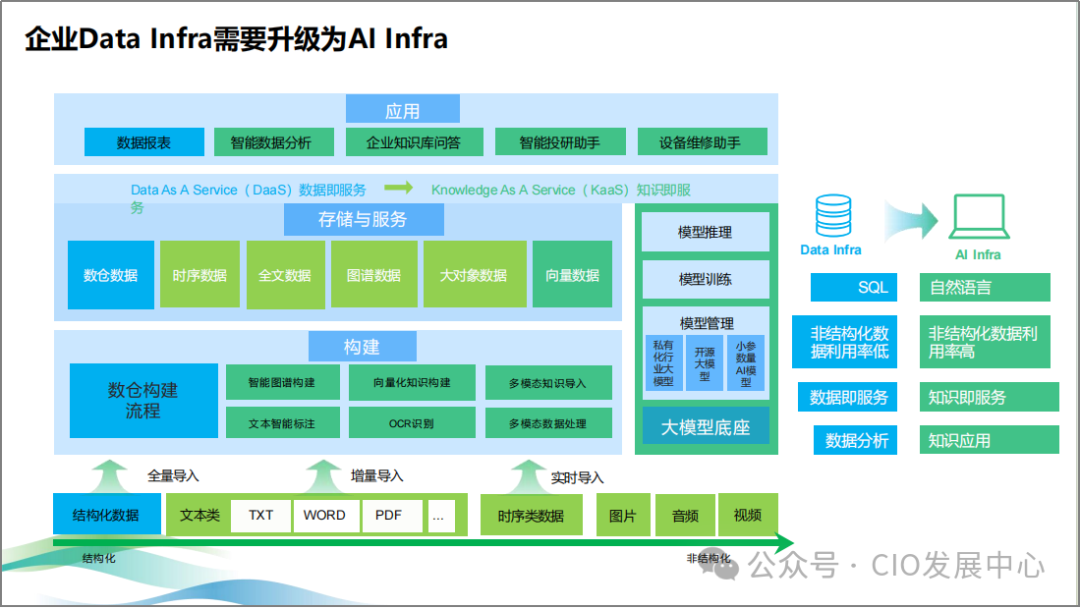Click the 非结构化数据利用率低 box
This screenshot has width=1080, height=608.
click(x=844, y=342)
